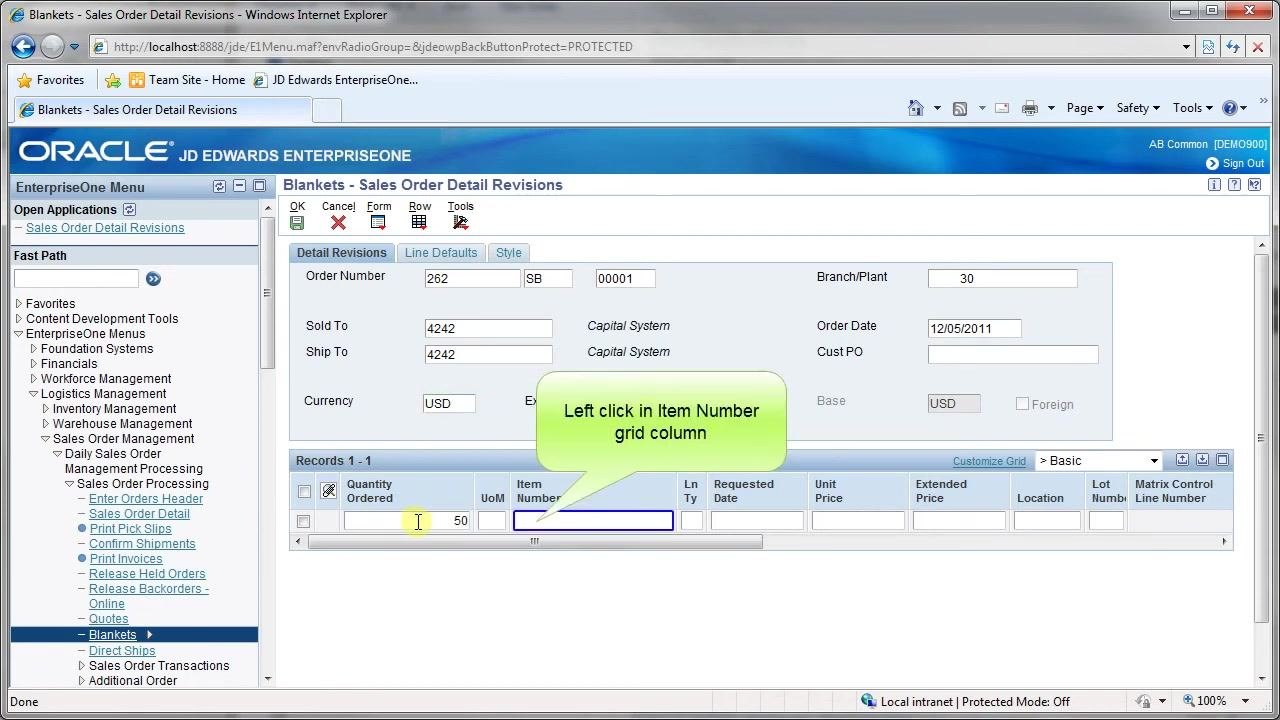Image resolution: width=1280 pixels, height=720 pixels.
Task: Click the pencil edit icon in grid header
Action: point(328,491)
